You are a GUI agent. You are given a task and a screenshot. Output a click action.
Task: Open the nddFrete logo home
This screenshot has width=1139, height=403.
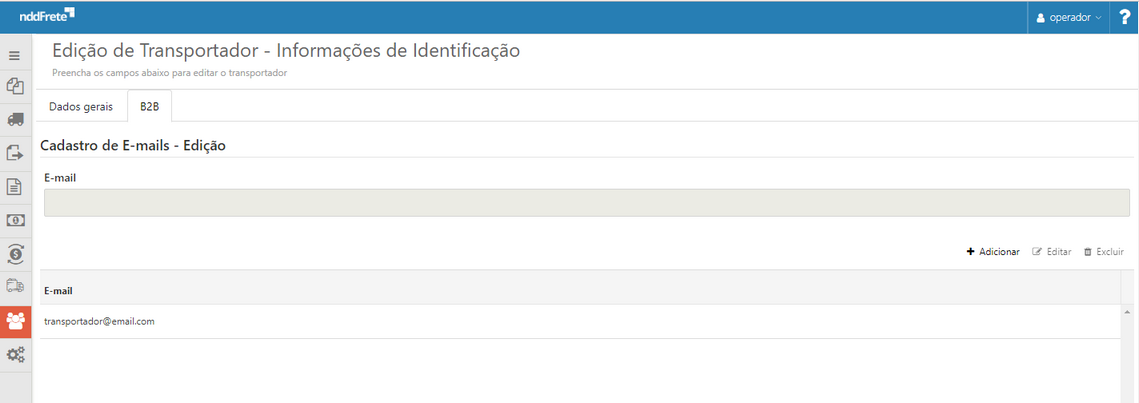pyautogui.click(x=47, y=16)
